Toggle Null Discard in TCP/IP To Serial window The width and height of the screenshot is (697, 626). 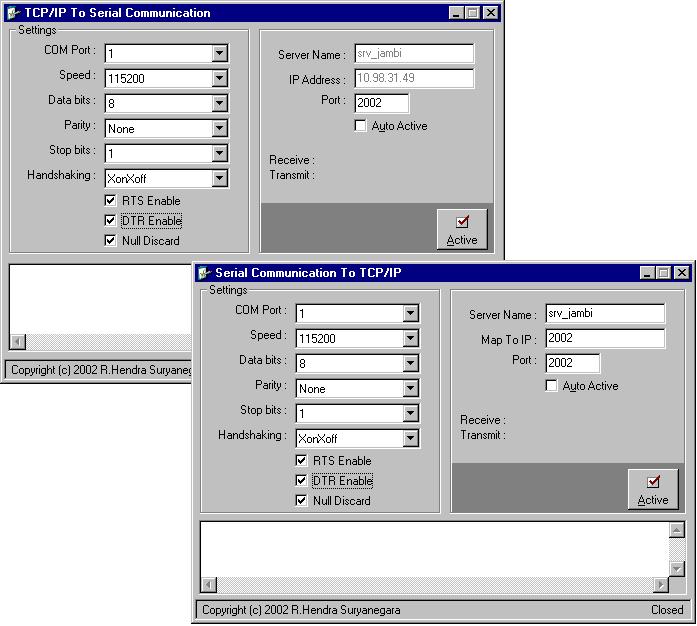(111, 241)
